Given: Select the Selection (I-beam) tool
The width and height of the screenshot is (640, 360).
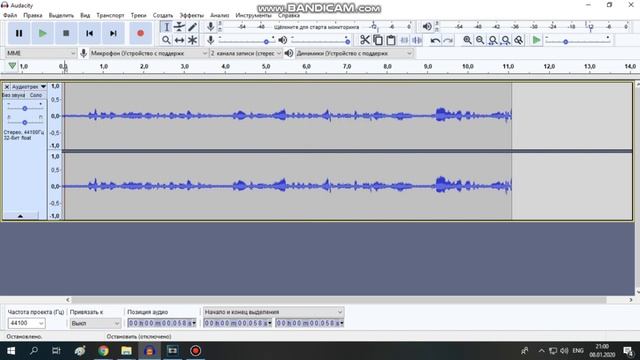Looking at the screenshot, I should [x=166, y=27].
